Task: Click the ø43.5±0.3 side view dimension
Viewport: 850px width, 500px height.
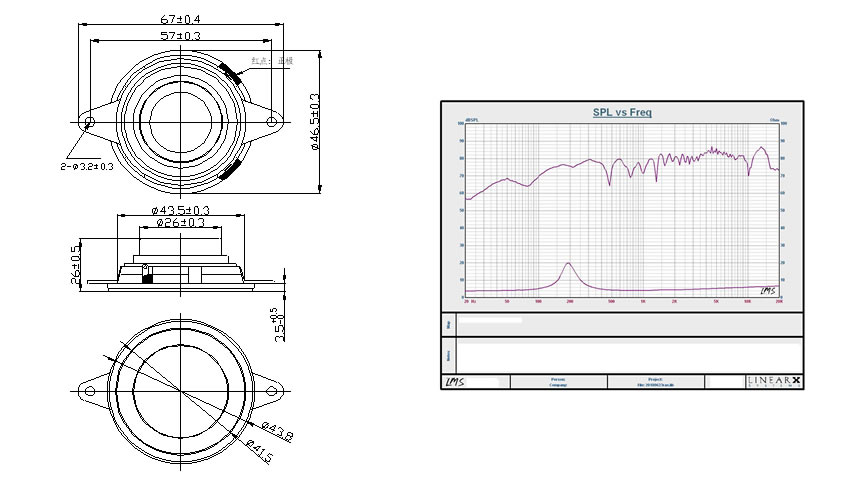Action: 180,210
